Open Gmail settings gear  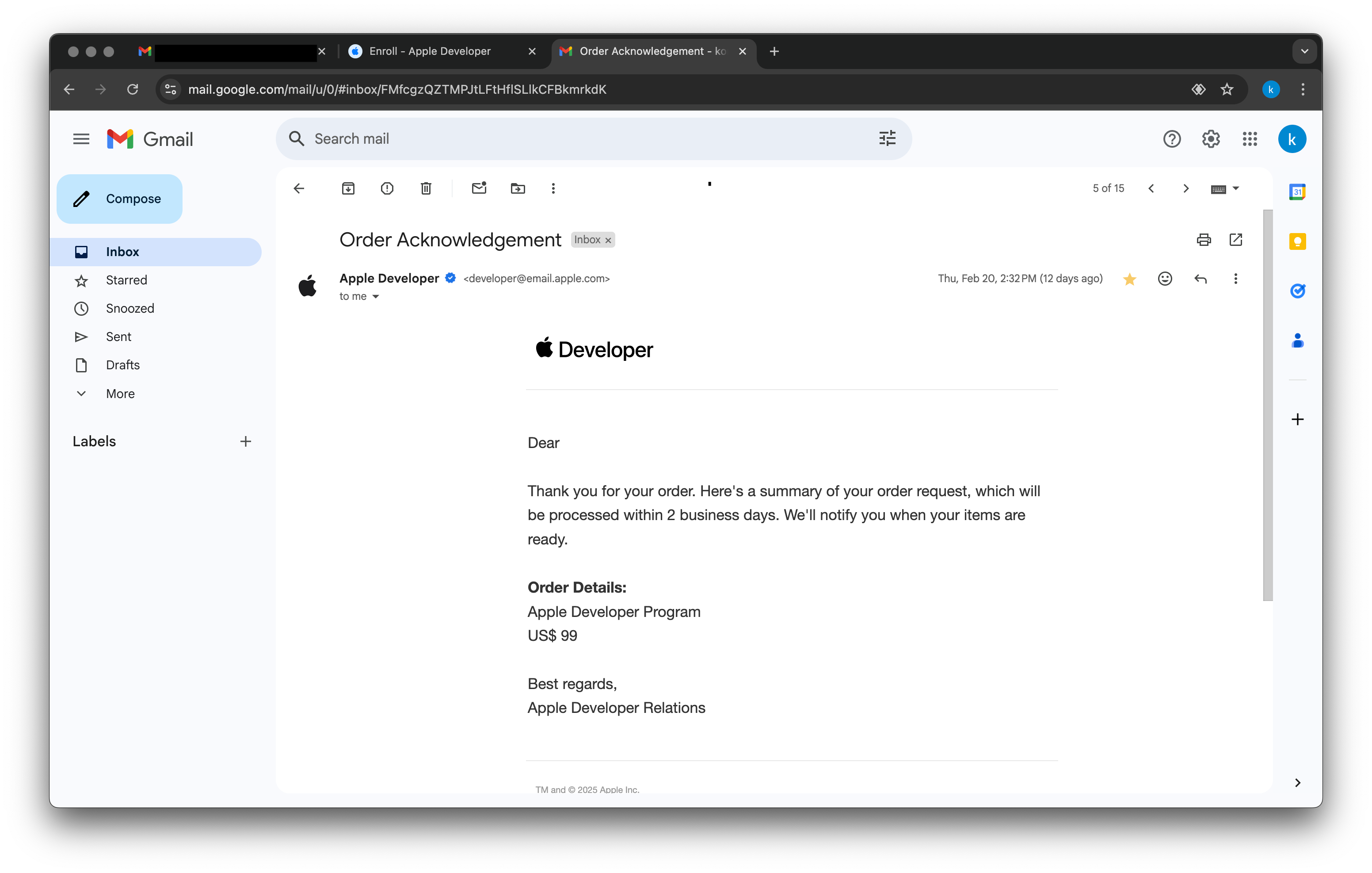(1210, 138)
